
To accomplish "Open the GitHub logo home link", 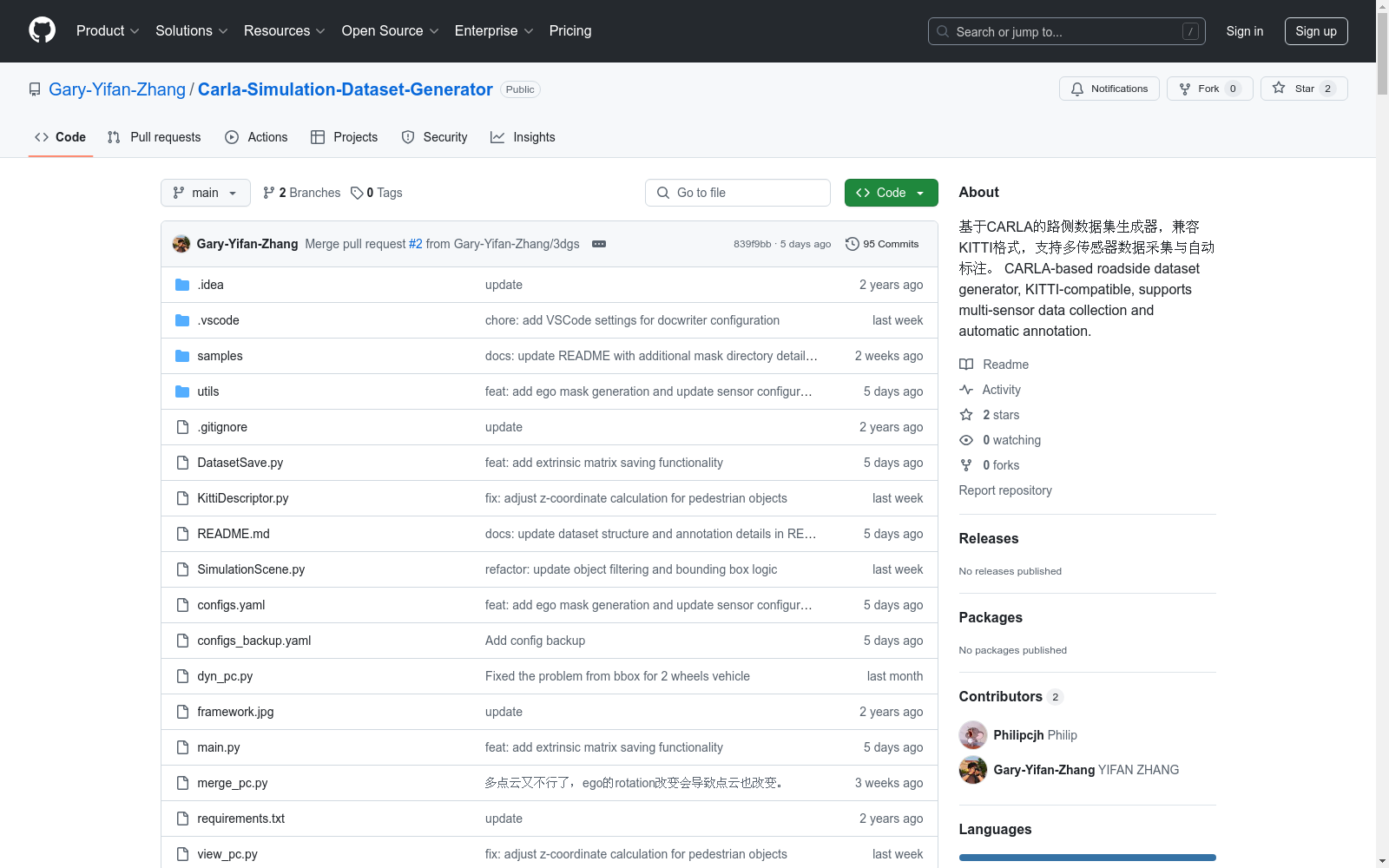I will click(42, 30).
